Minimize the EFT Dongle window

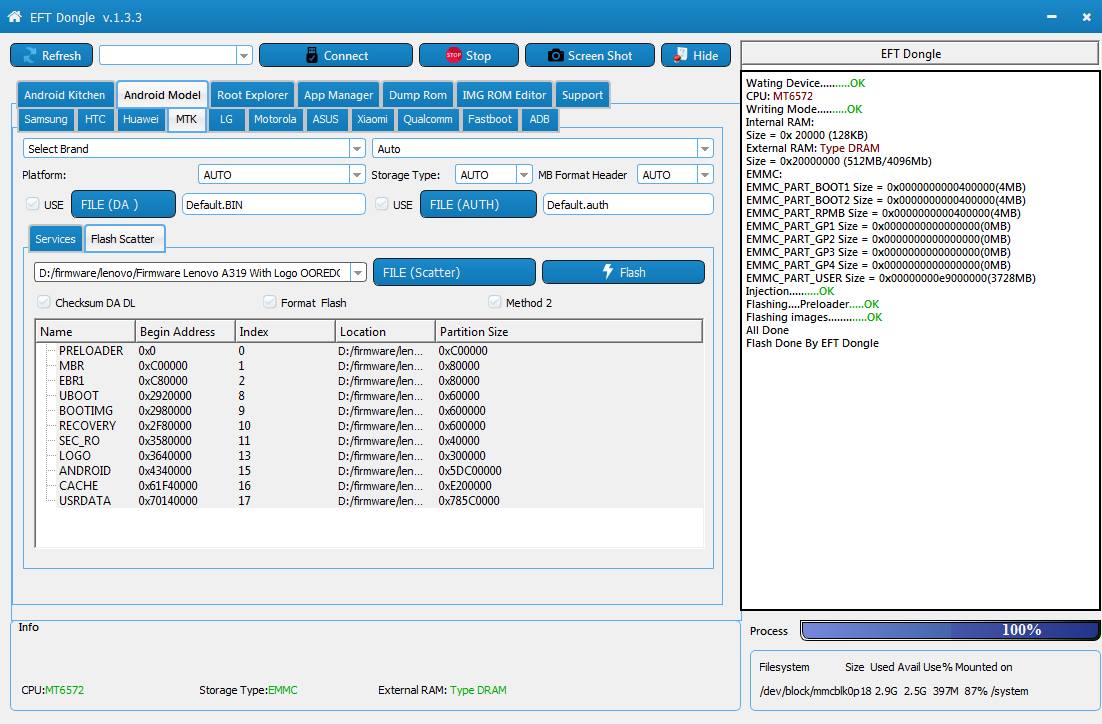(1051, 17)
